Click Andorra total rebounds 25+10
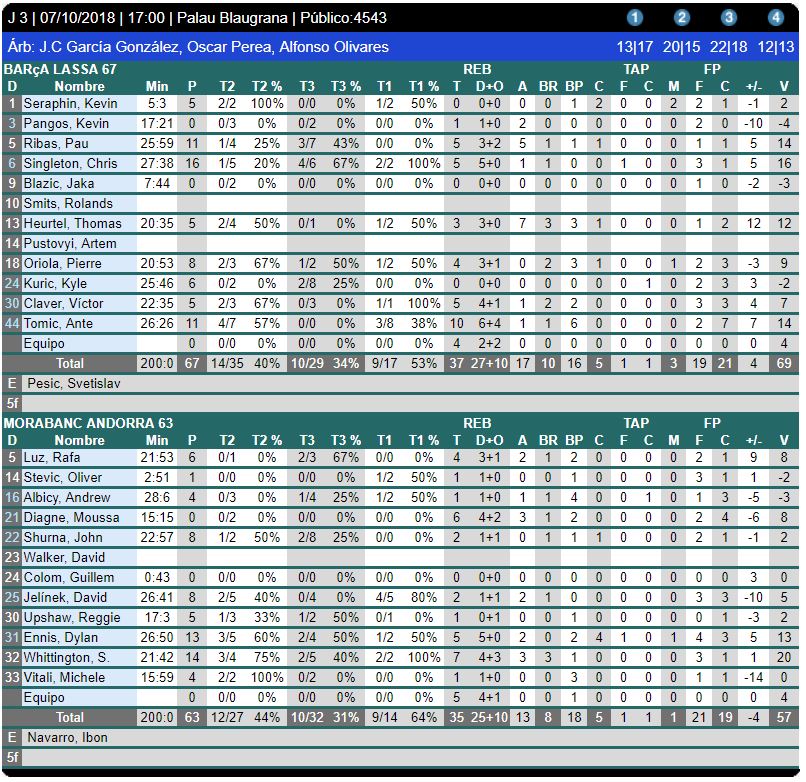This screenshot has width=806, height=782. click(489, 718)
